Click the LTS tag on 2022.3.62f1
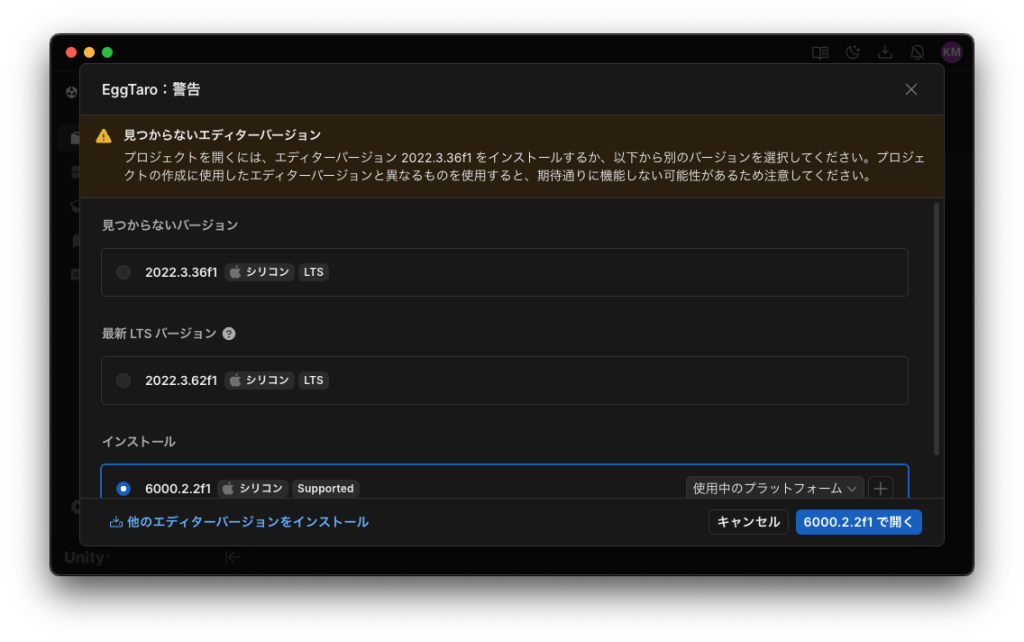Screen dimensions: 1024x642 coord(313,380)
